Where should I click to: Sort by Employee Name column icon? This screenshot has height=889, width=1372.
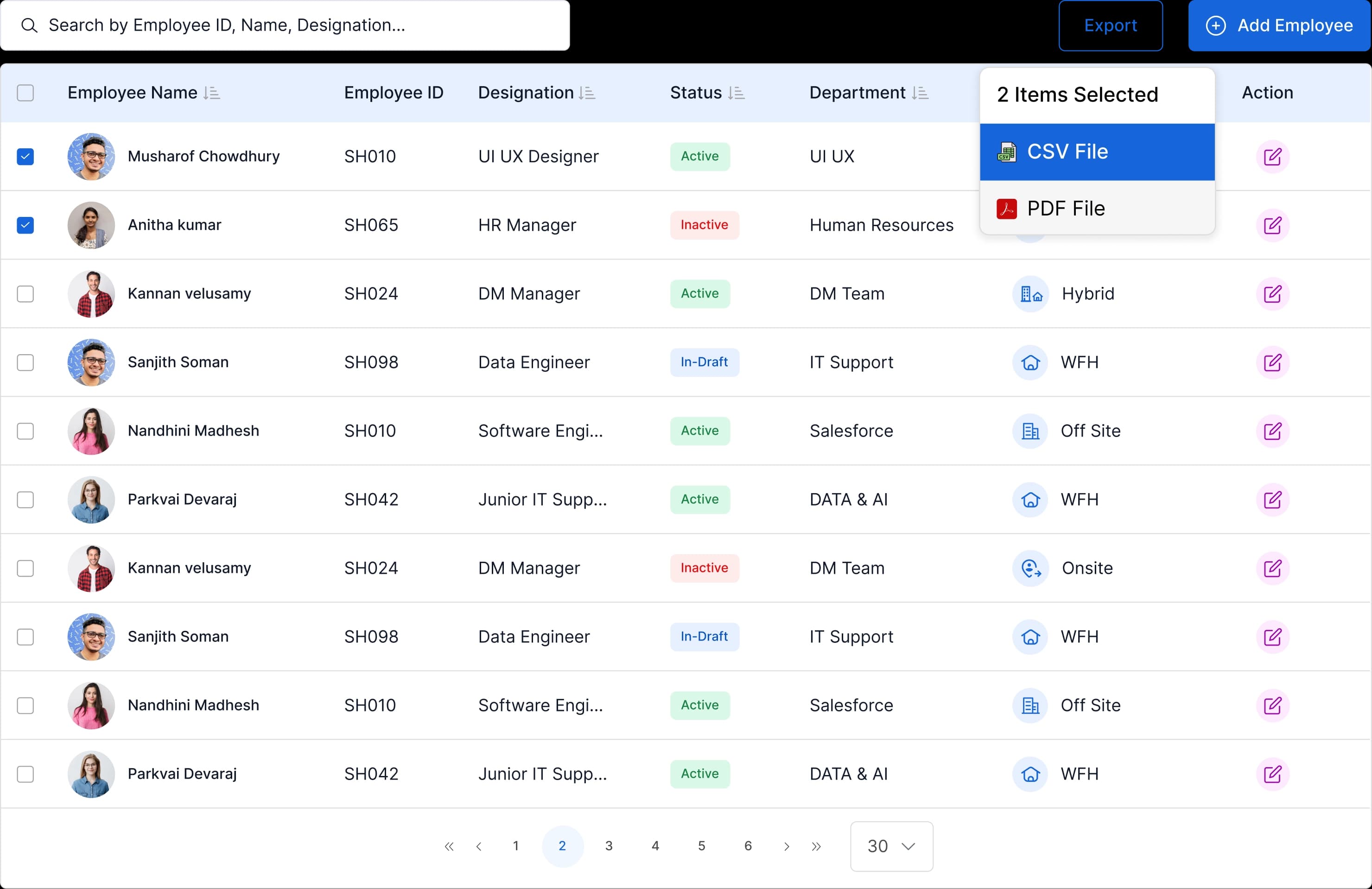(x=211, y=93)
